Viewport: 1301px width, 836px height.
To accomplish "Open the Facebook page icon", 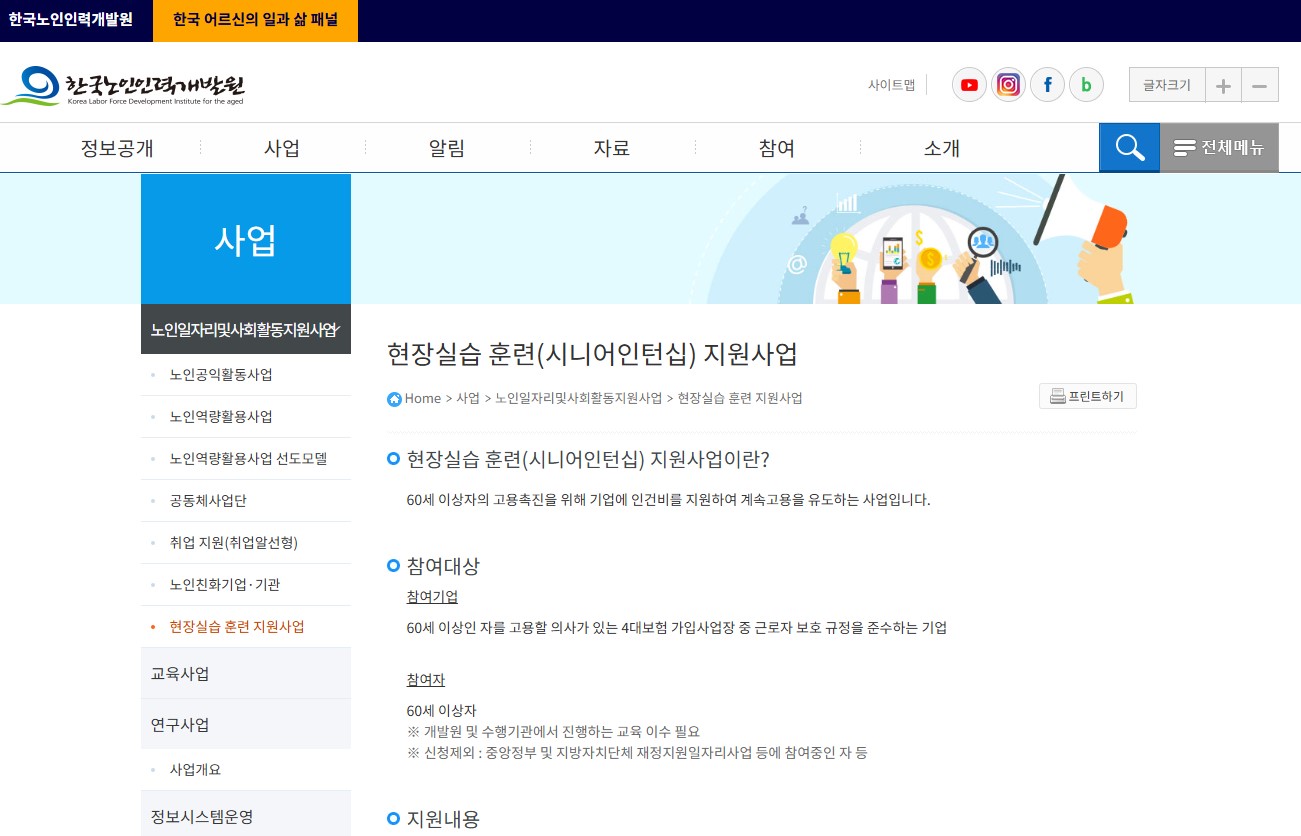I will tap(1047, 85).
